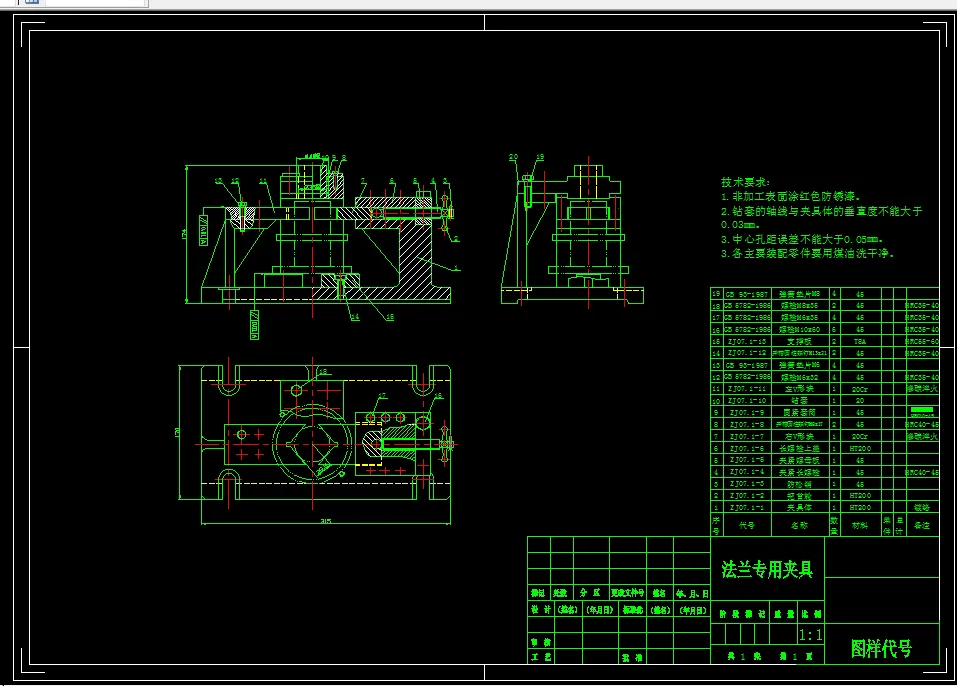Select code cell ZJ07.1-10

point(746,401)
